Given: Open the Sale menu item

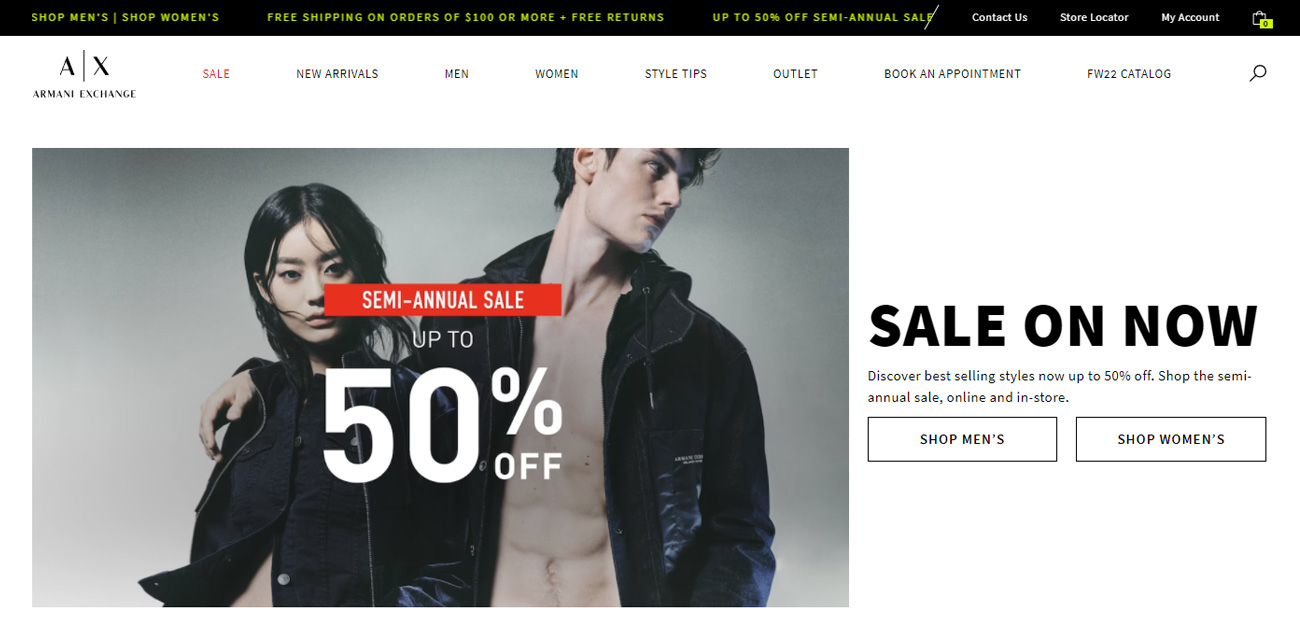Looking at the screenshot, I should click(x=216, y=74).
